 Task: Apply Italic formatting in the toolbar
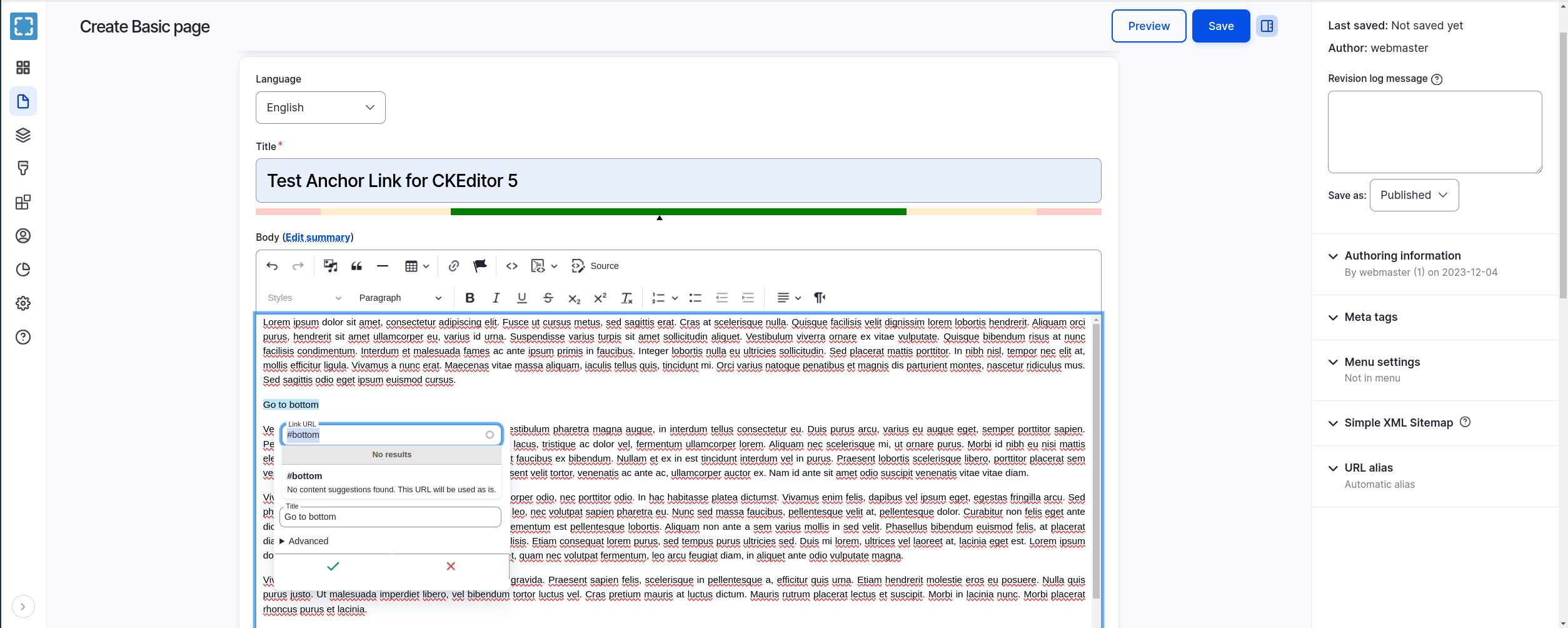(x=496, y=298)
